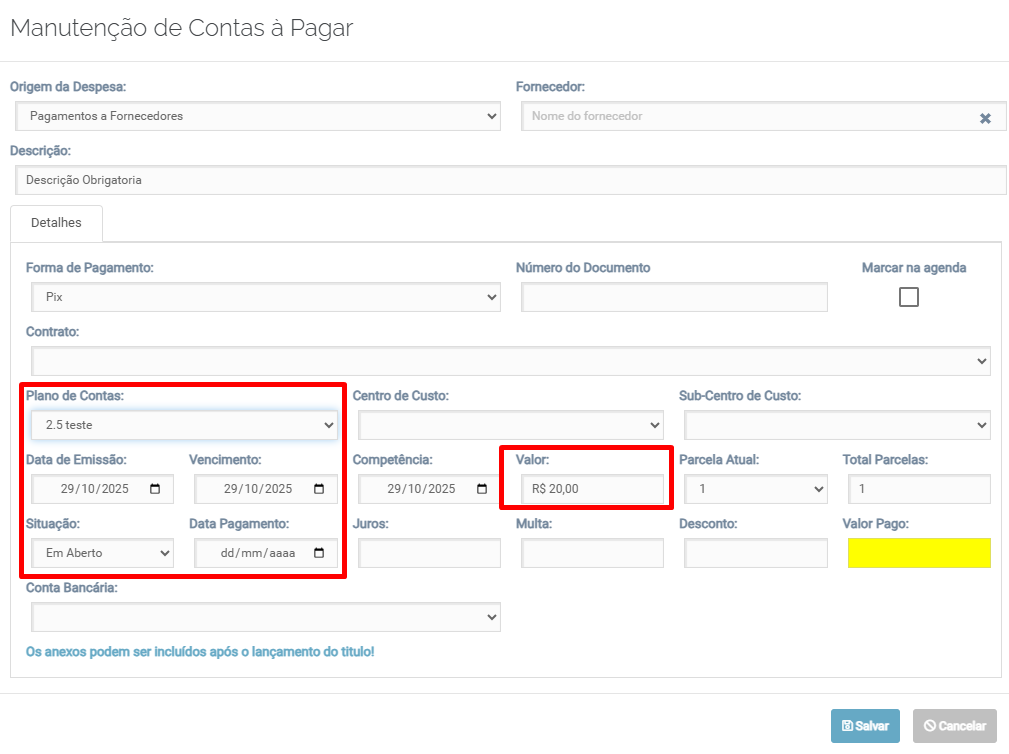
Task: Open the Parcela Atual dropdown
Action: pyautogui.click(x=755, y=489)
